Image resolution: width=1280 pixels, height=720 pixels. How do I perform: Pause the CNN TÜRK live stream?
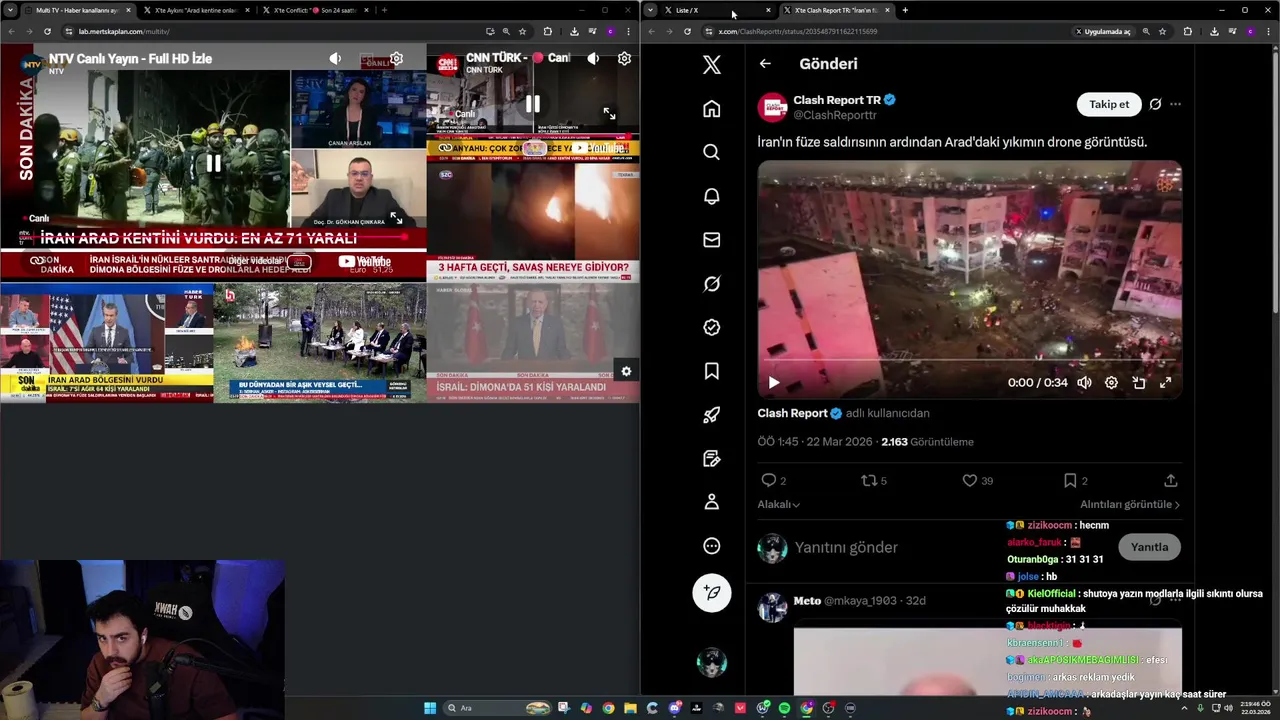(533, 103)
